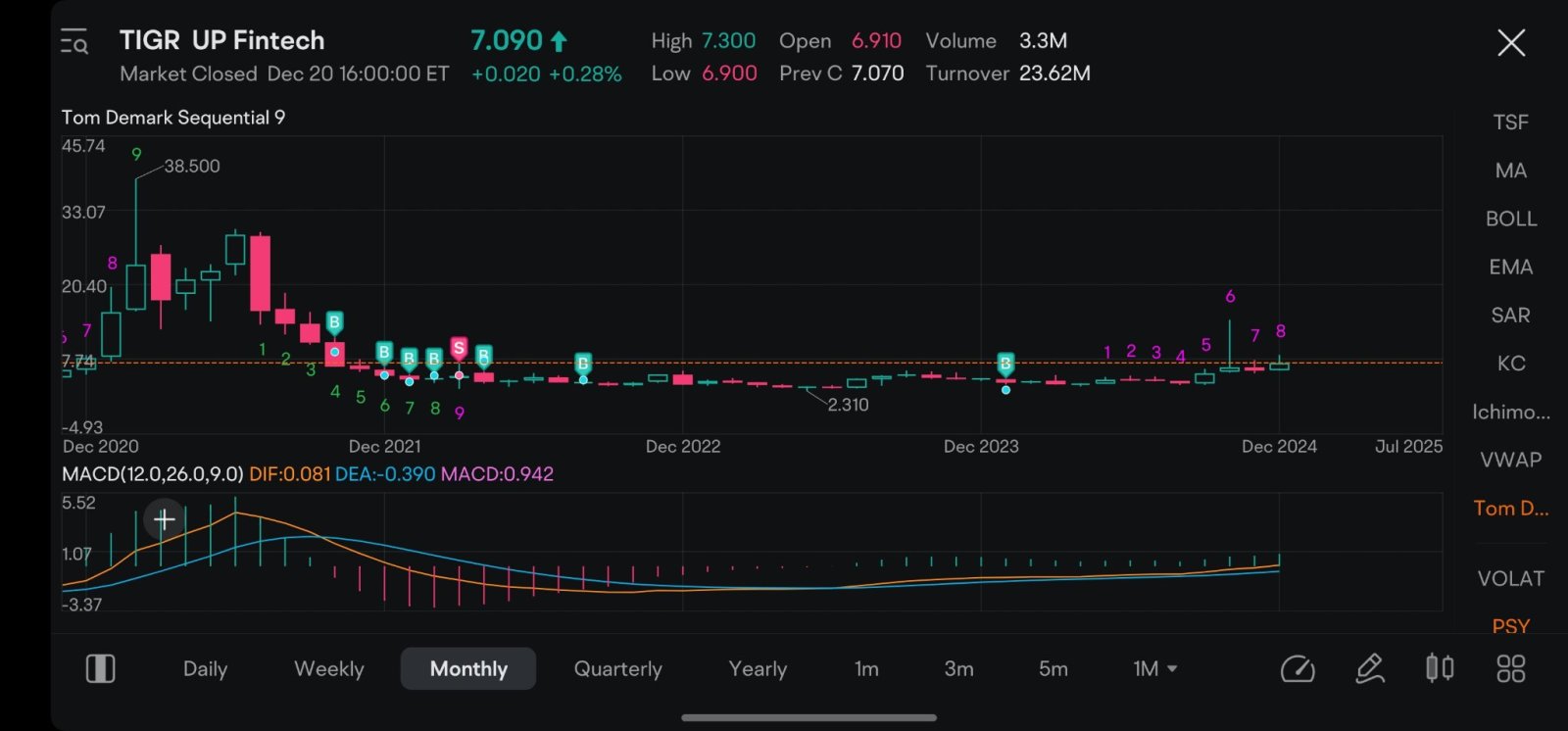Tap the magenta 6 count marker
This screenshot has width=1568, height=731.
(1230, 297)
